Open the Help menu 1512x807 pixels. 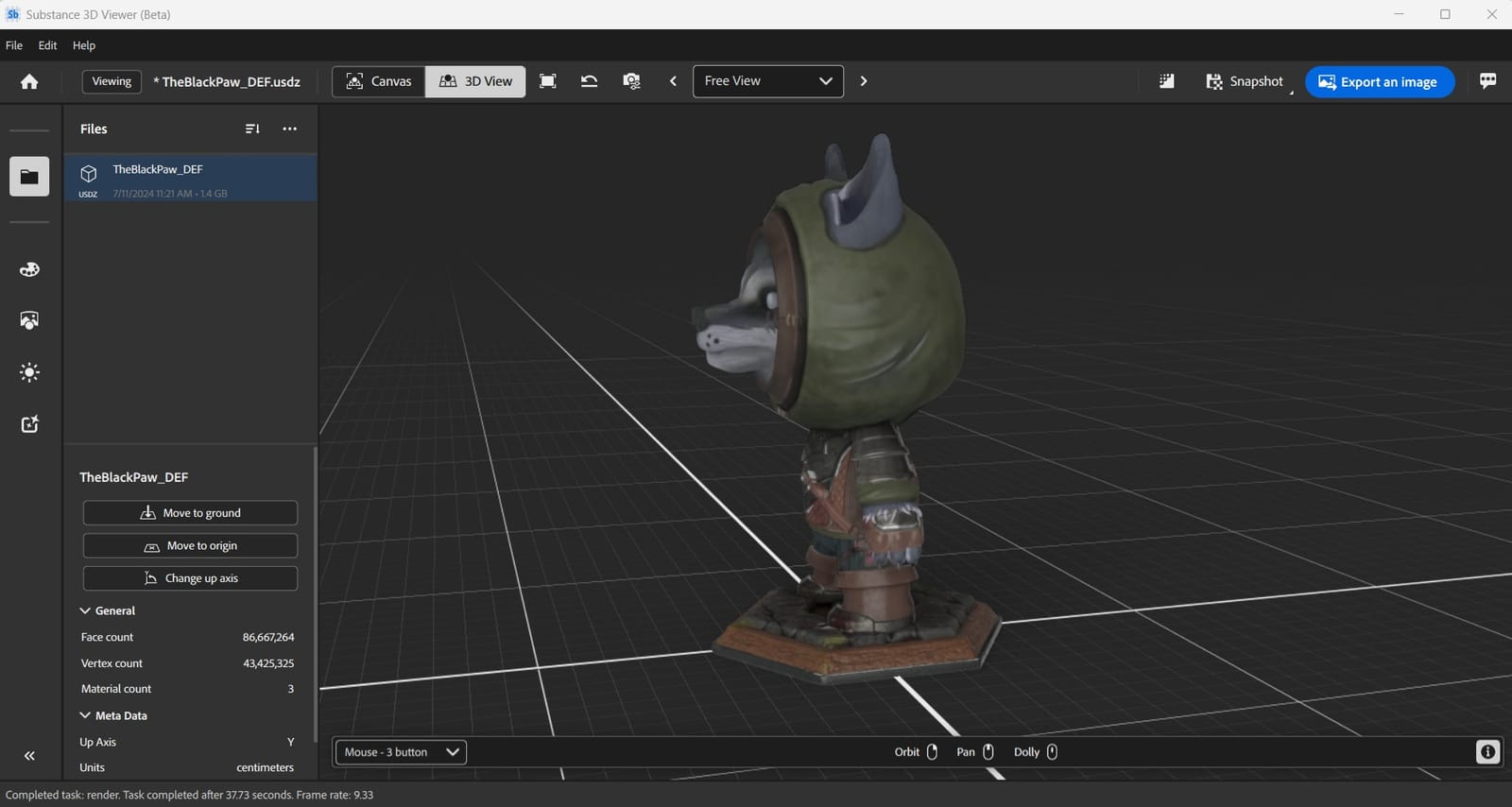pos(84,45)
